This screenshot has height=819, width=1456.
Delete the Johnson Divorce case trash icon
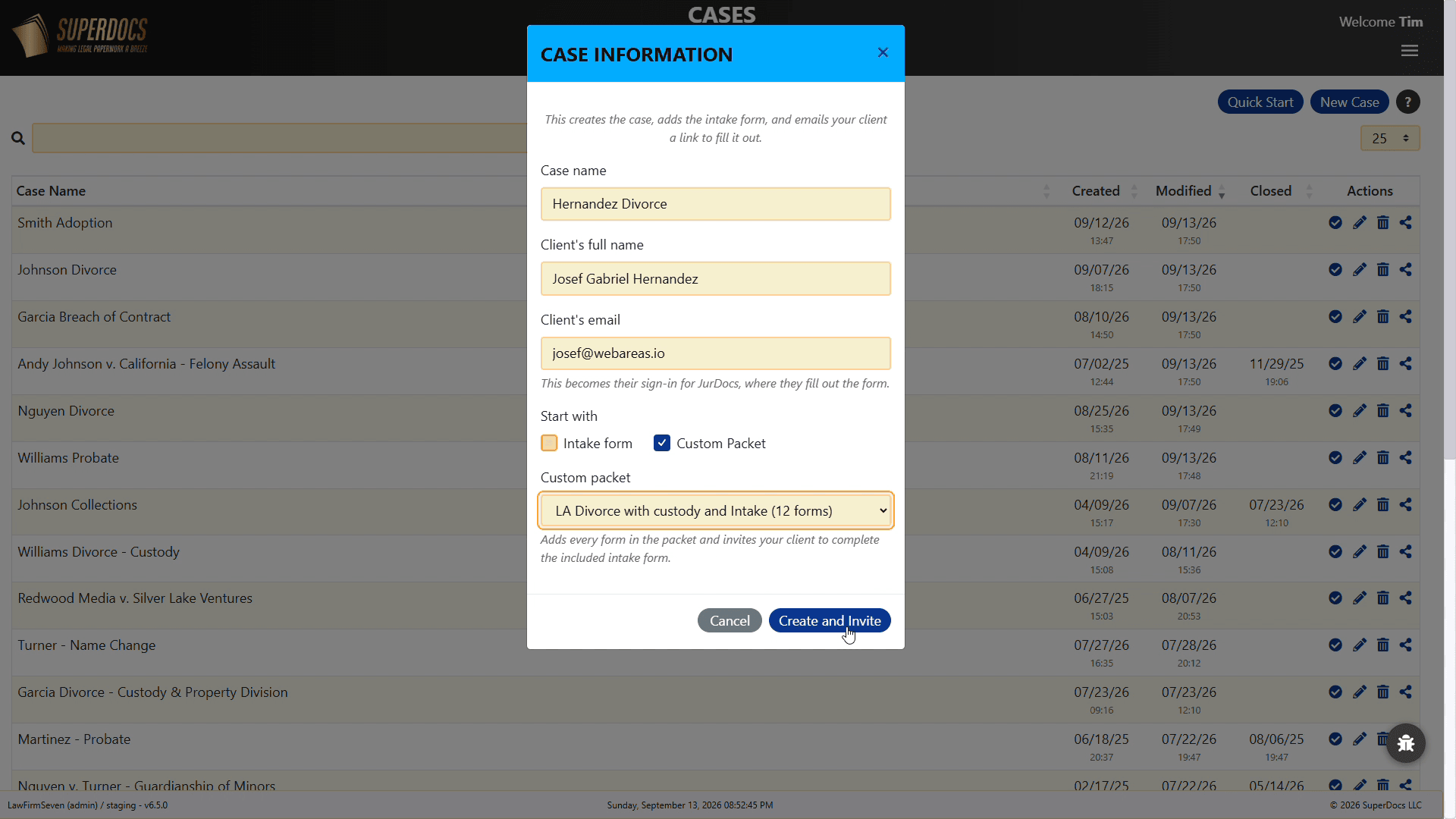pos(1383,269)
